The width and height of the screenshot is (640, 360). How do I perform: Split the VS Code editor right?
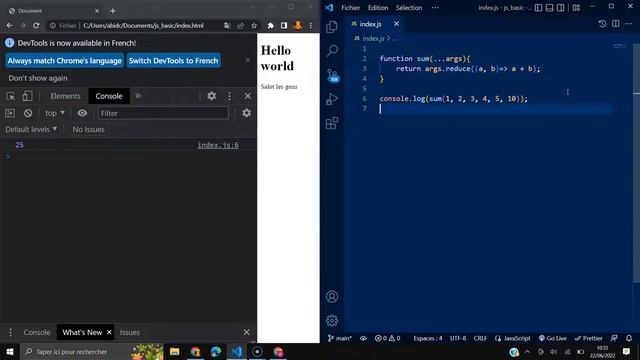tap(616, 24)
